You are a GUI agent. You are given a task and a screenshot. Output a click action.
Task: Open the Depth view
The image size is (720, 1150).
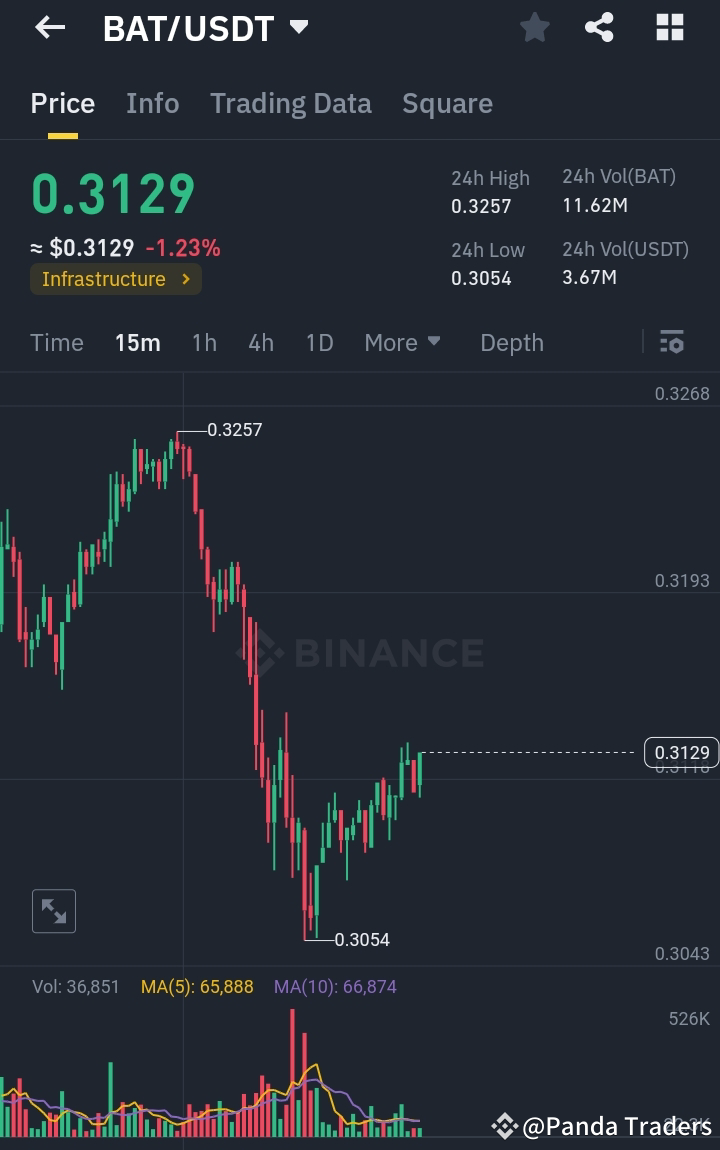click(511, 342)
